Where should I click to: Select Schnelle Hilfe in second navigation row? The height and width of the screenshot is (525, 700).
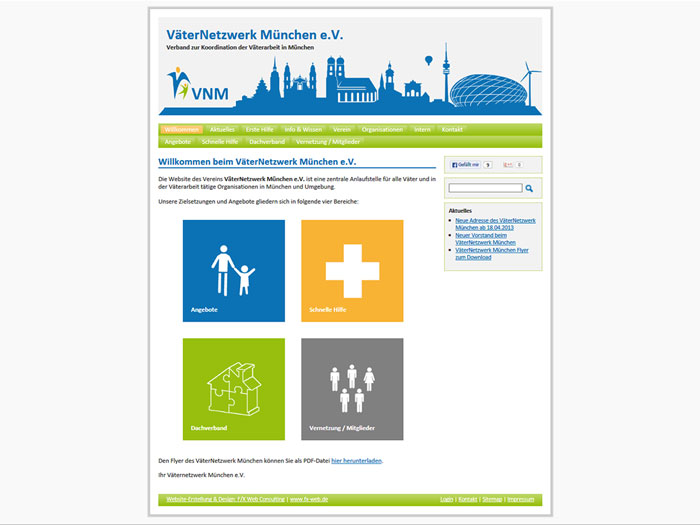220,142
